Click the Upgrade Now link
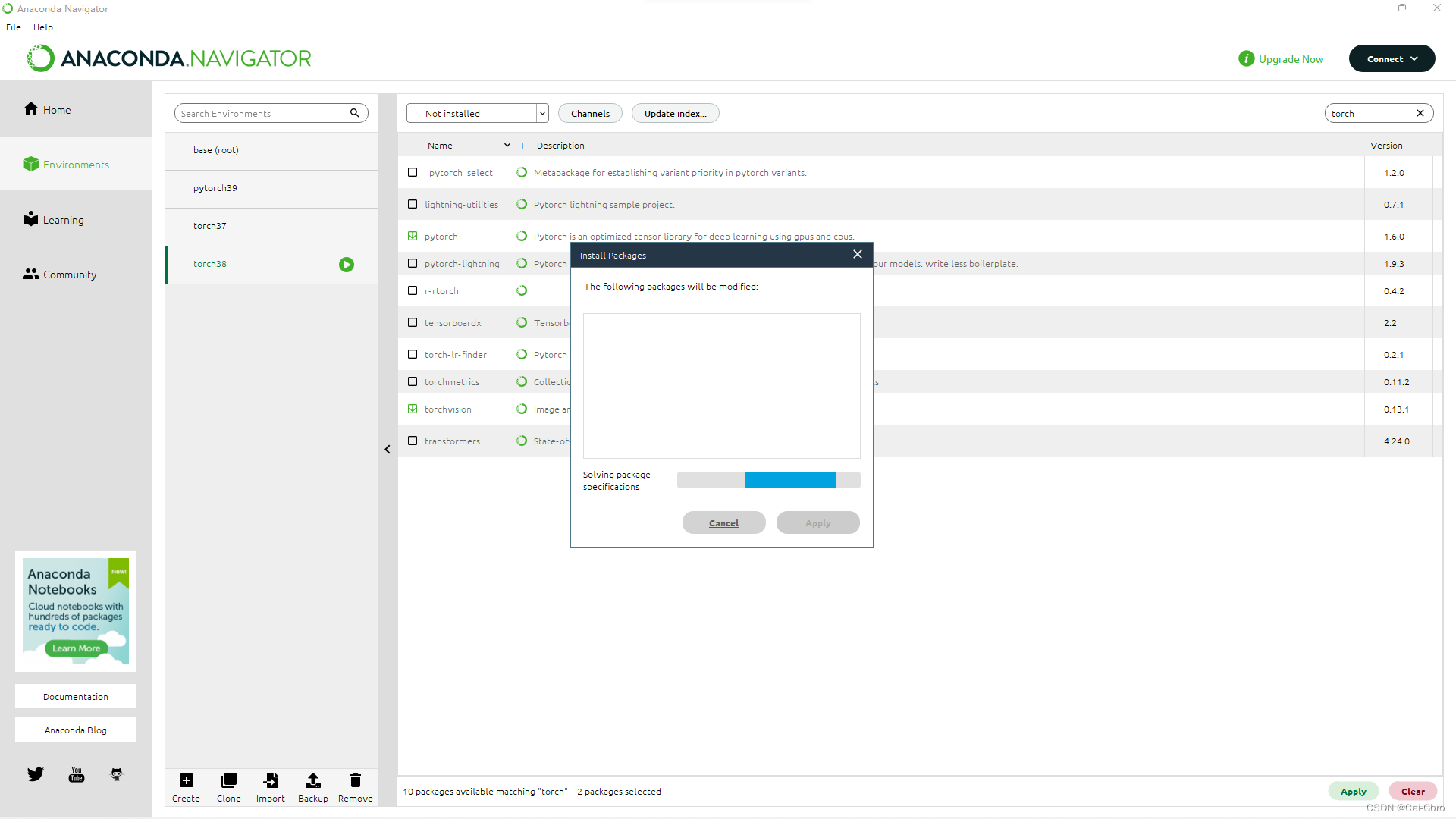 tap(1291, 59)
